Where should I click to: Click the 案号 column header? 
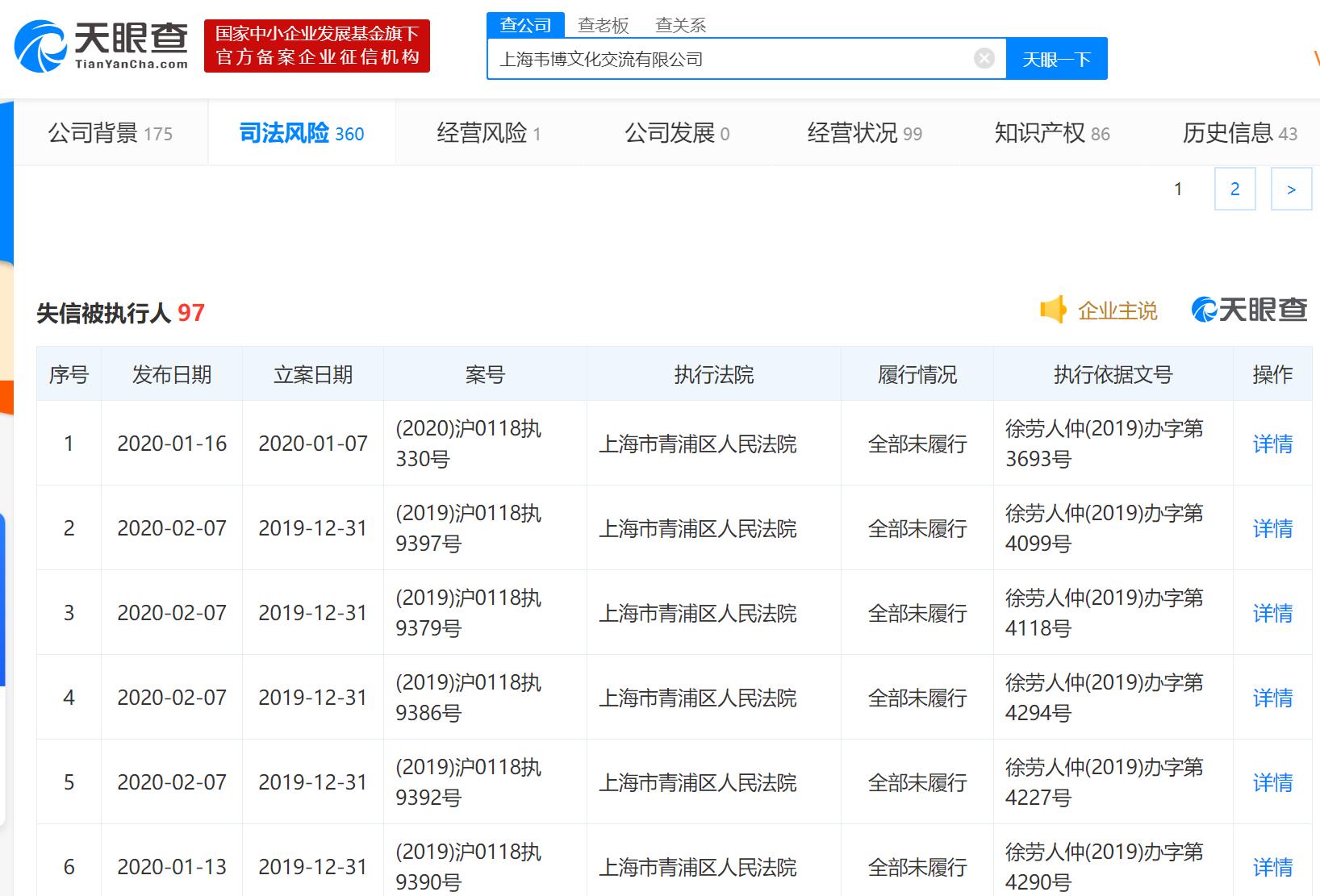pos(485,374)
